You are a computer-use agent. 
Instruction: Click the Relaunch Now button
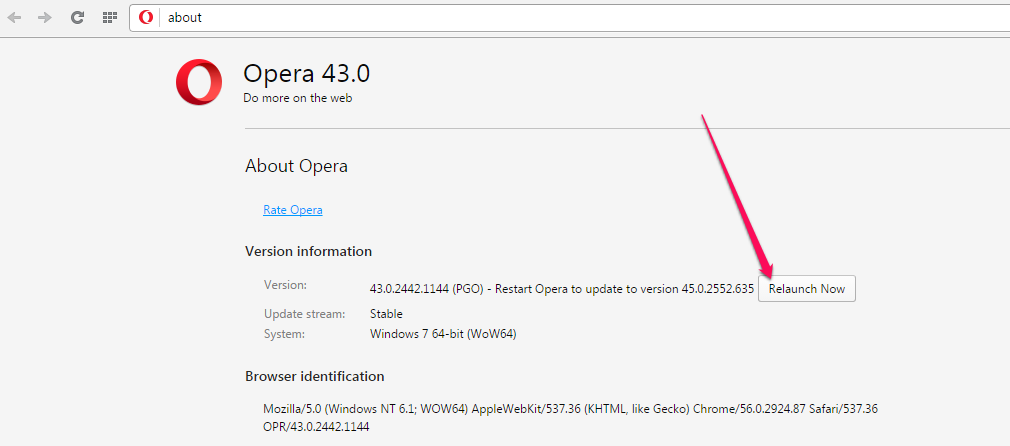coord(806,289)
